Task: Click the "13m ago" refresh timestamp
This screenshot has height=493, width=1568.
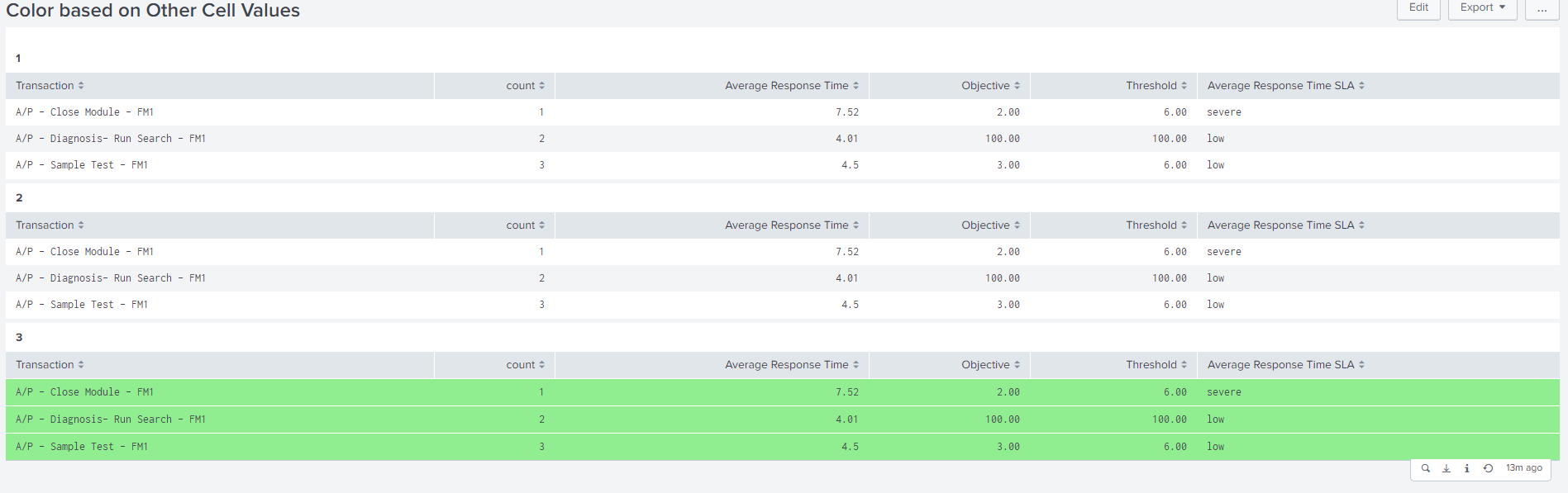Action: (x=1523, y=468)
